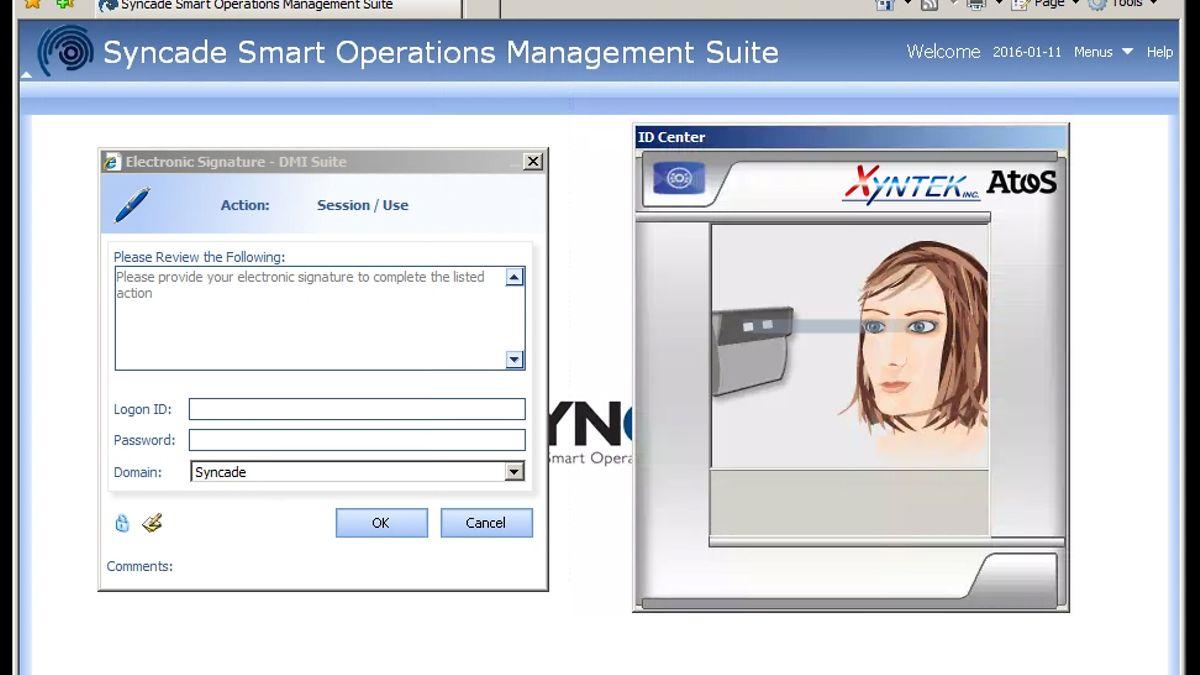Click the eraser clear-fields icon beside the padlock
Screen dimensions: 1200x675
click(x=152, y=522)
